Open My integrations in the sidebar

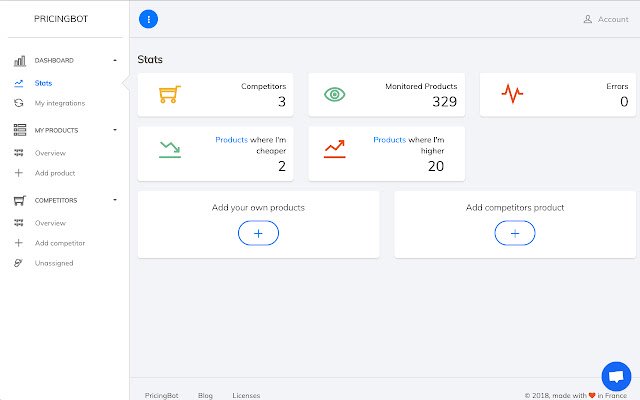point(60,103)
